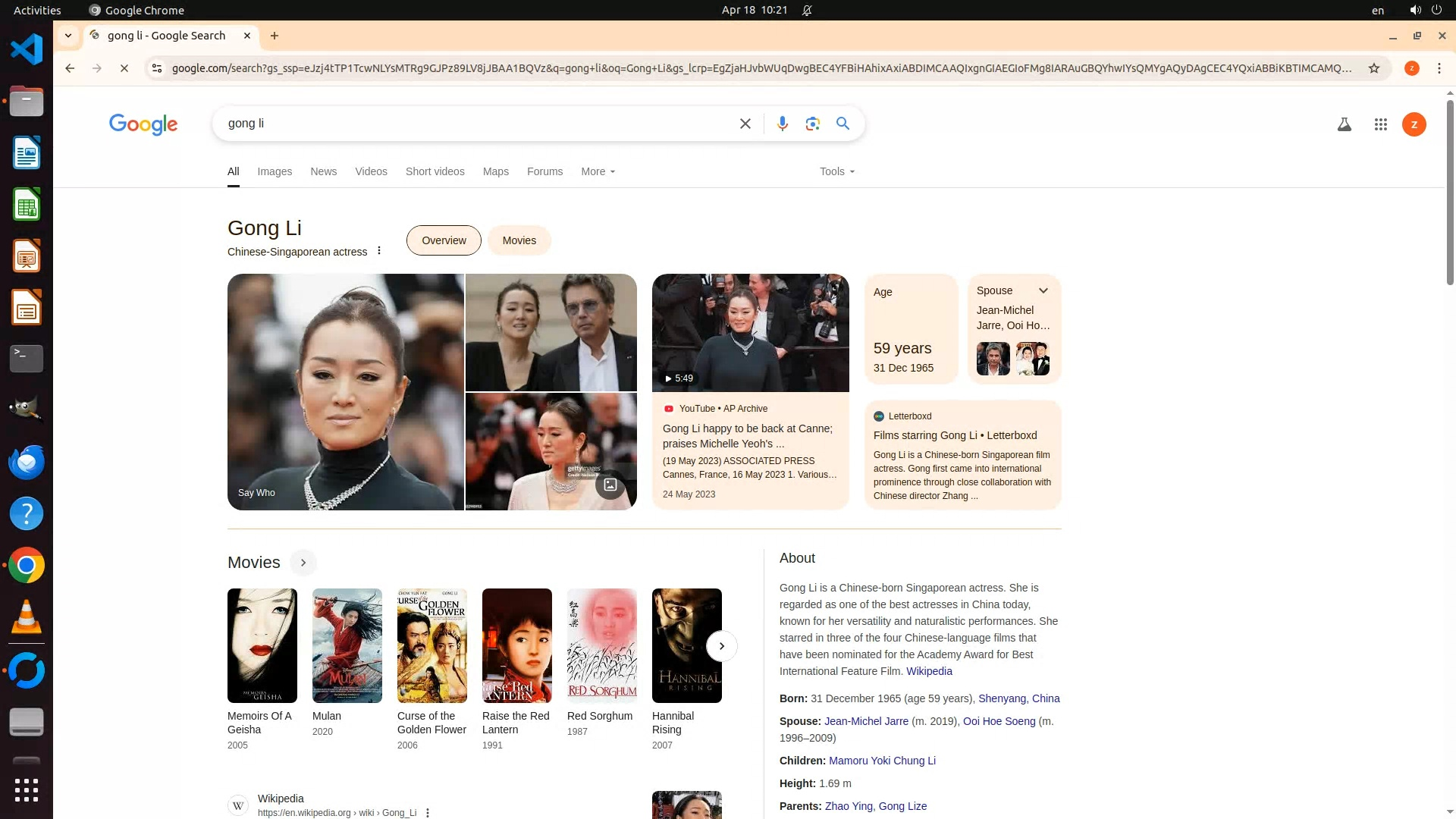Toggle do-not-disturb notification bell in top bar
This screenshot has width=1456, height=819.
(x=807, y=11)
